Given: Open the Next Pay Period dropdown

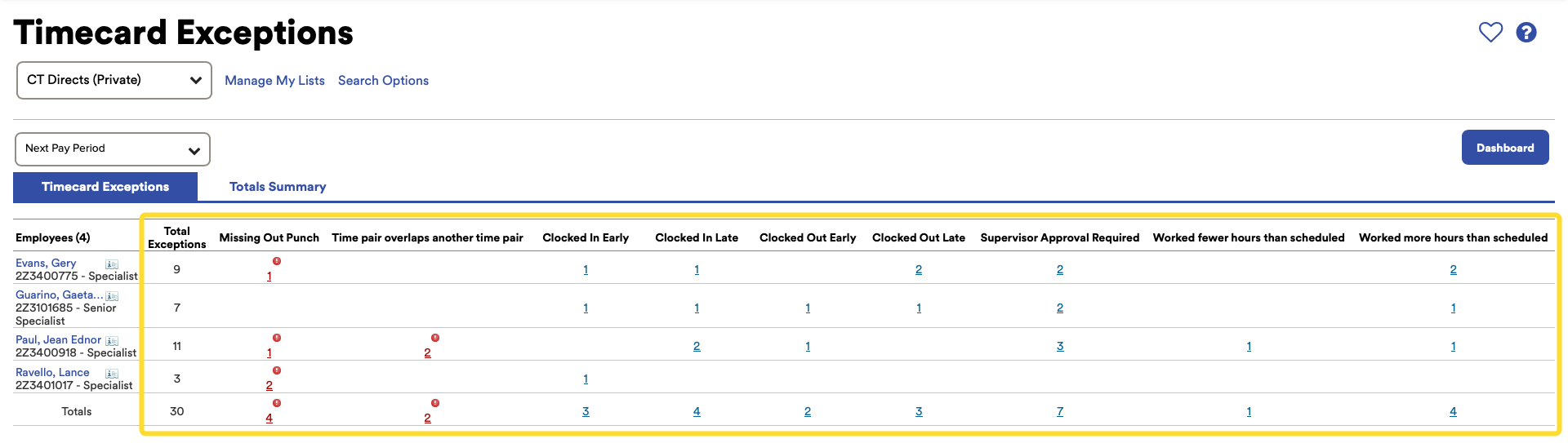Looking at the screenshot, I should click(113, 149).
